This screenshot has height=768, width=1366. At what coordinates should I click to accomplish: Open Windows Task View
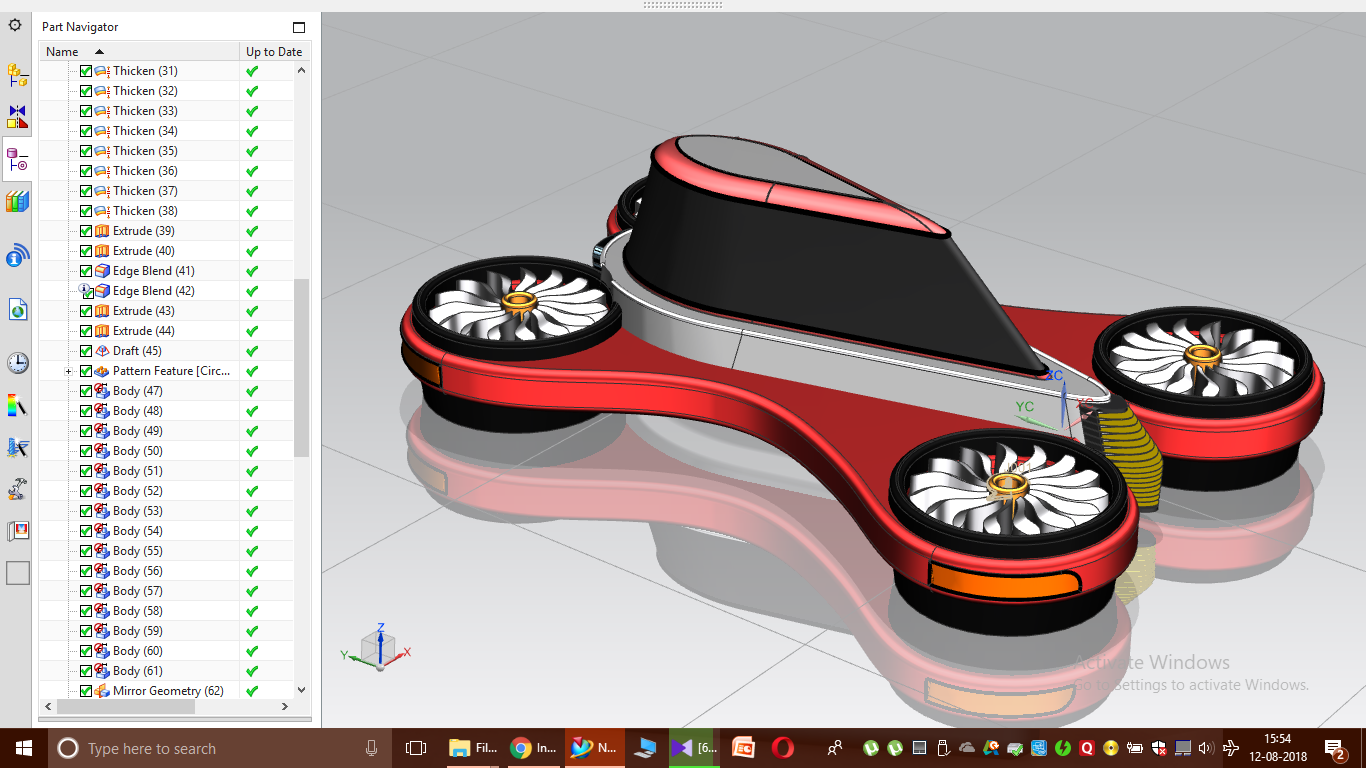point(416,748)
